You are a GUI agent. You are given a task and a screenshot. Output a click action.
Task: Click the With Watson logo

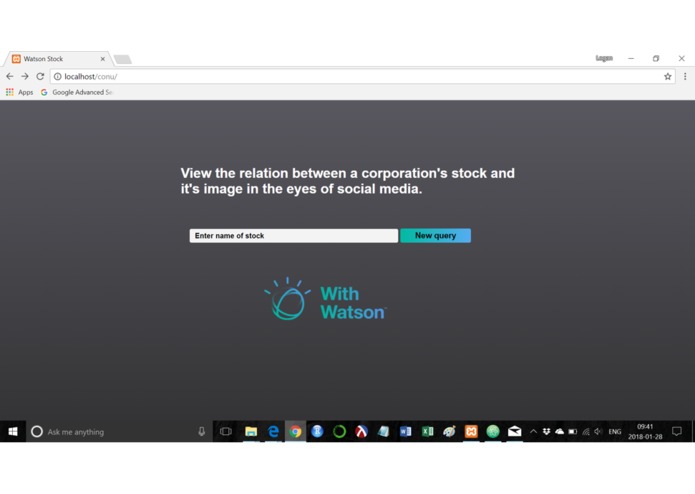325,299
